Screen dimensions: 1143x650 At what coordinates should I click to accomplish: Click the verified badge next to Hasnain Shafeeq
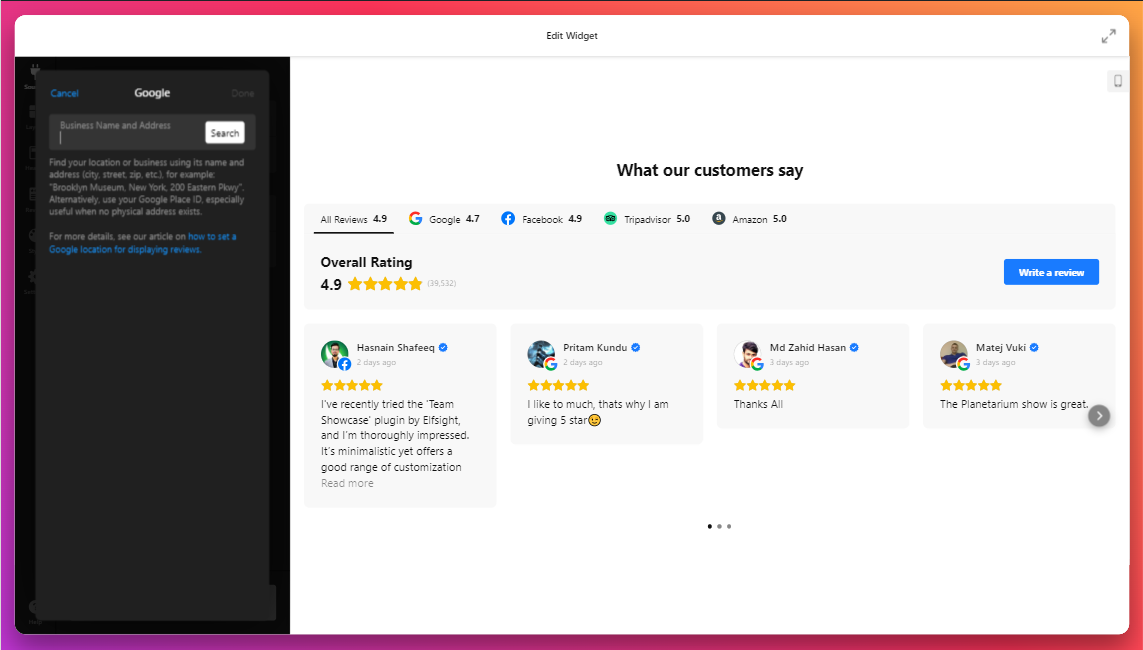coord(443,348)
